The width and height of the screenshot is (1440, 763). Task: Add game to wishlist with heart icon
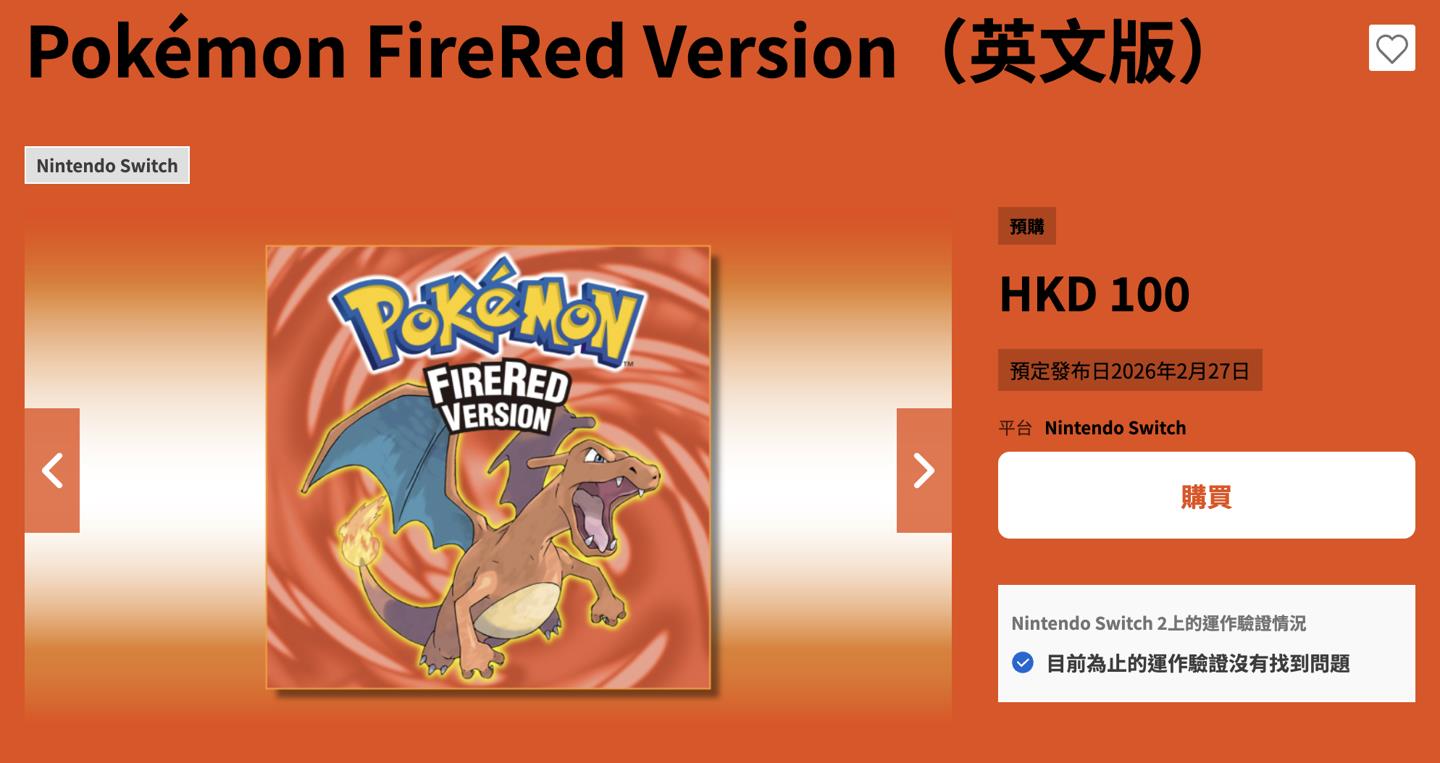click(x=1391, y=48)
